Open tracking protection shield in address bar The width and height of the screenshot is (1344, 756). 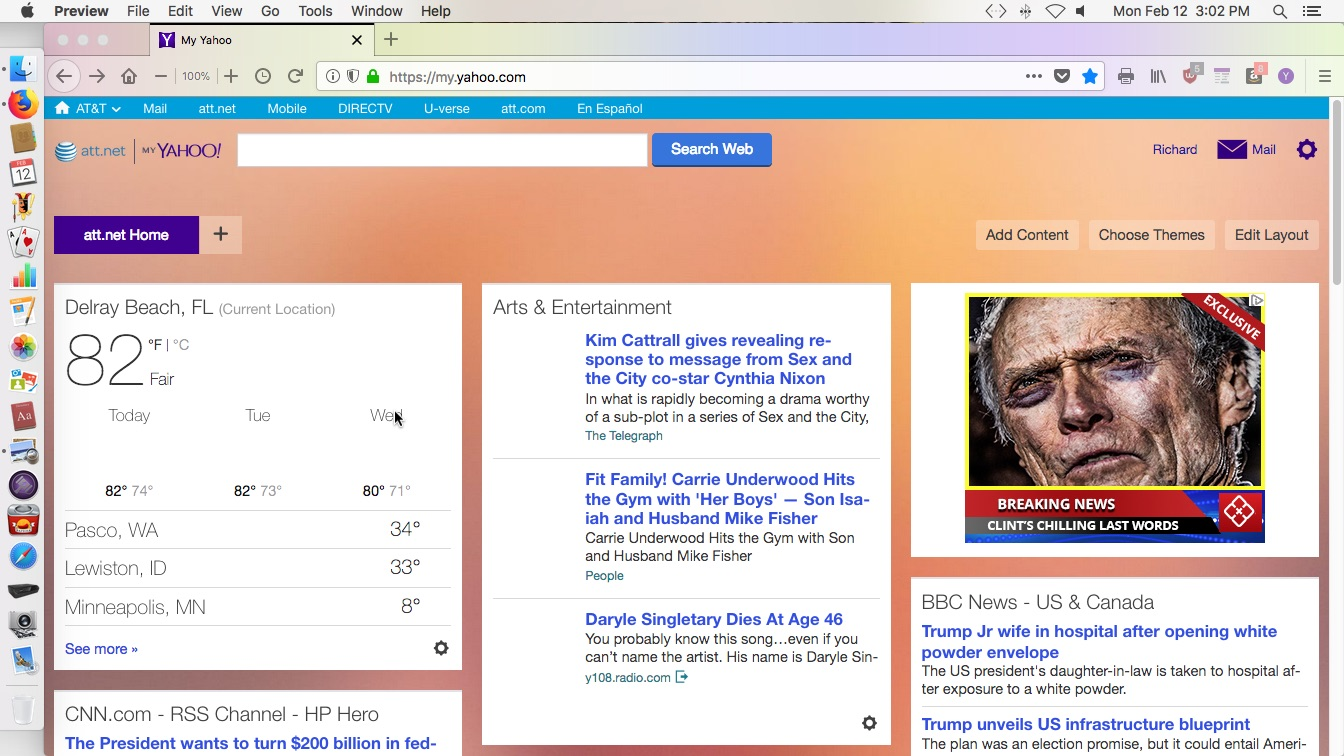(x=353, y=76)
